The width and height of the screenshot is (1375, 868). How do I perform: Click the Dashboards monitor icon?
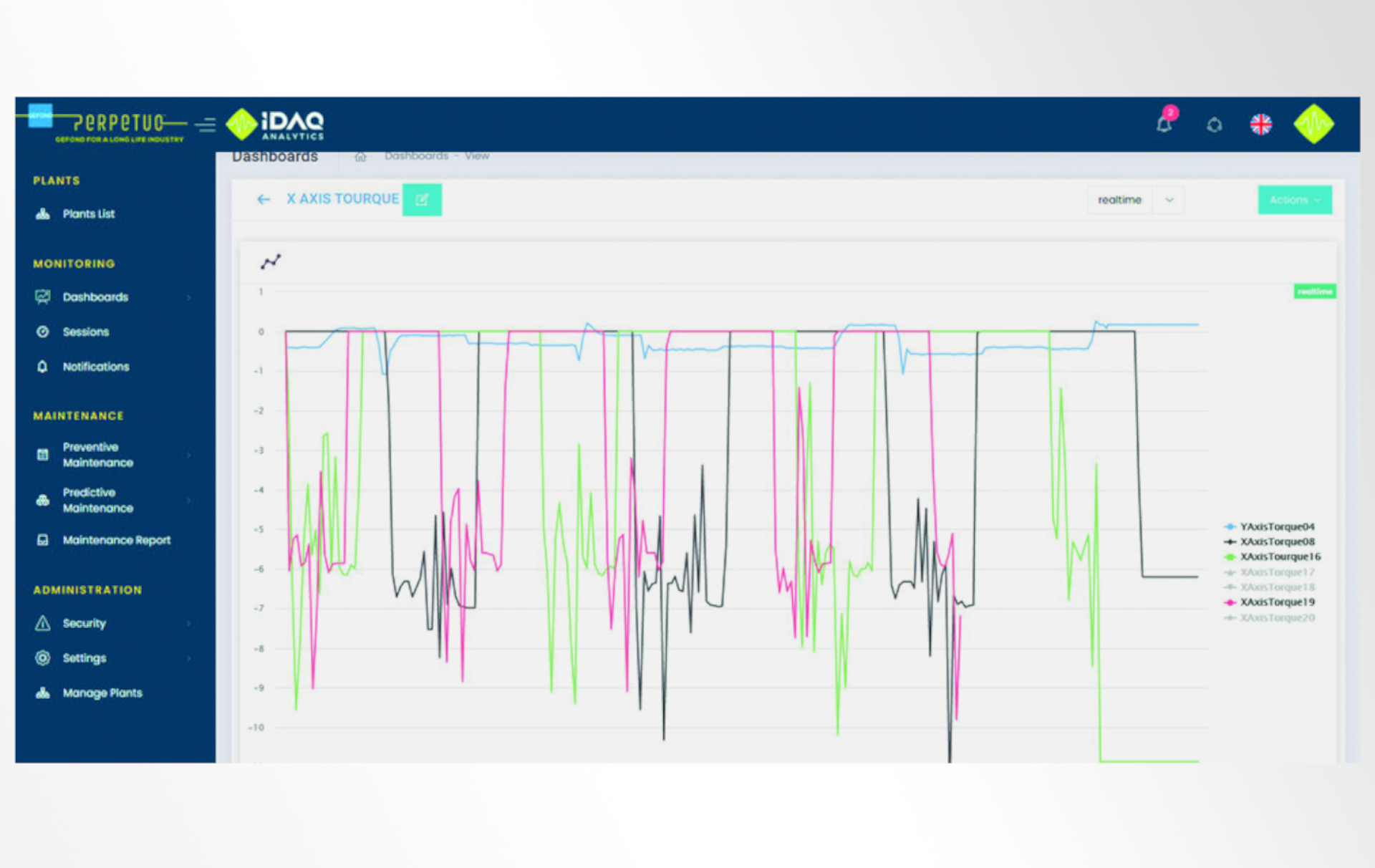(43, 296)
